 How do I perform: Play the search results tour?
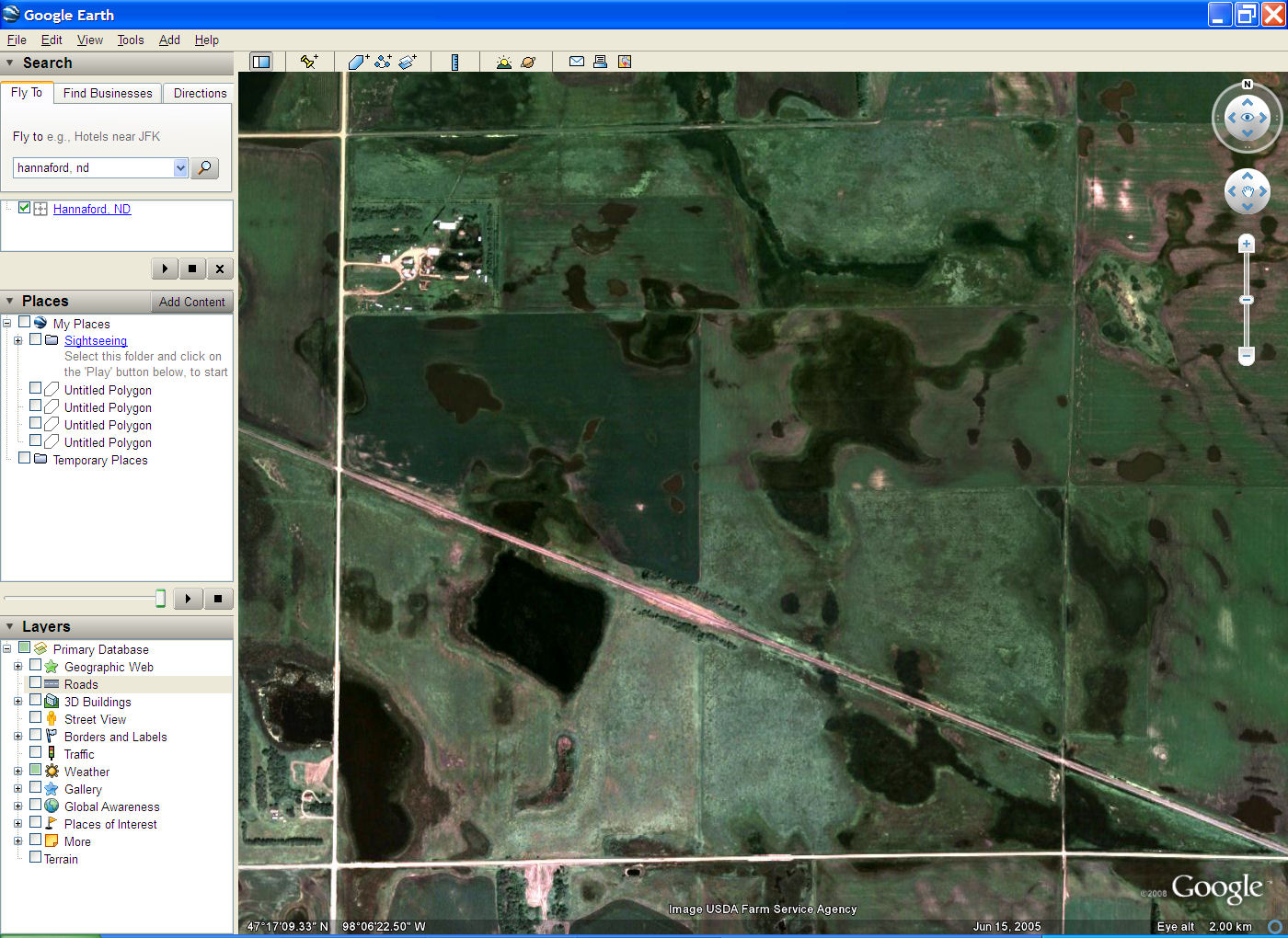point(165,269)
